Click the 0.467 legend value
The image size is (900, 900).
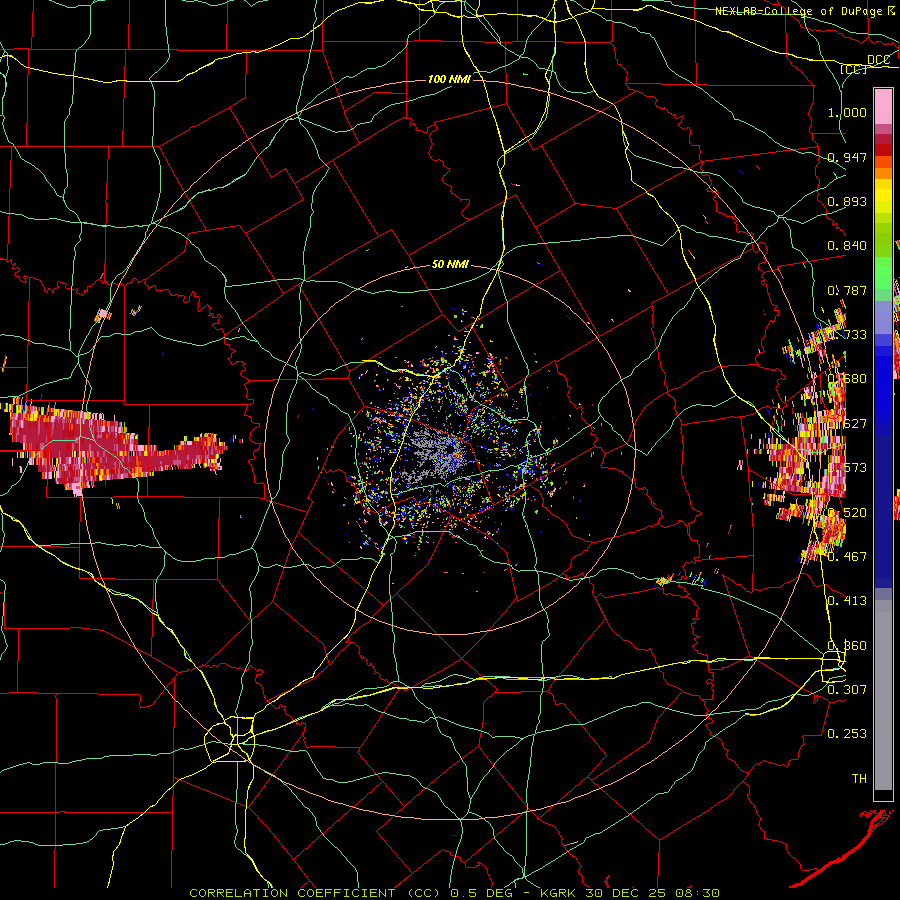coord(847,557)
